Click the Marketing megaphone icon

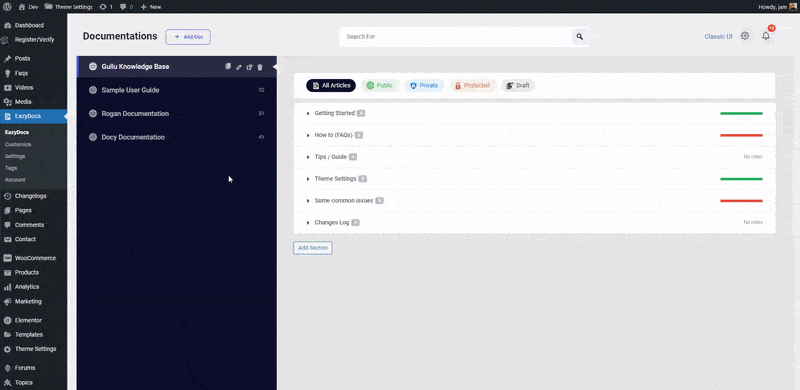[x=8, y=301]
